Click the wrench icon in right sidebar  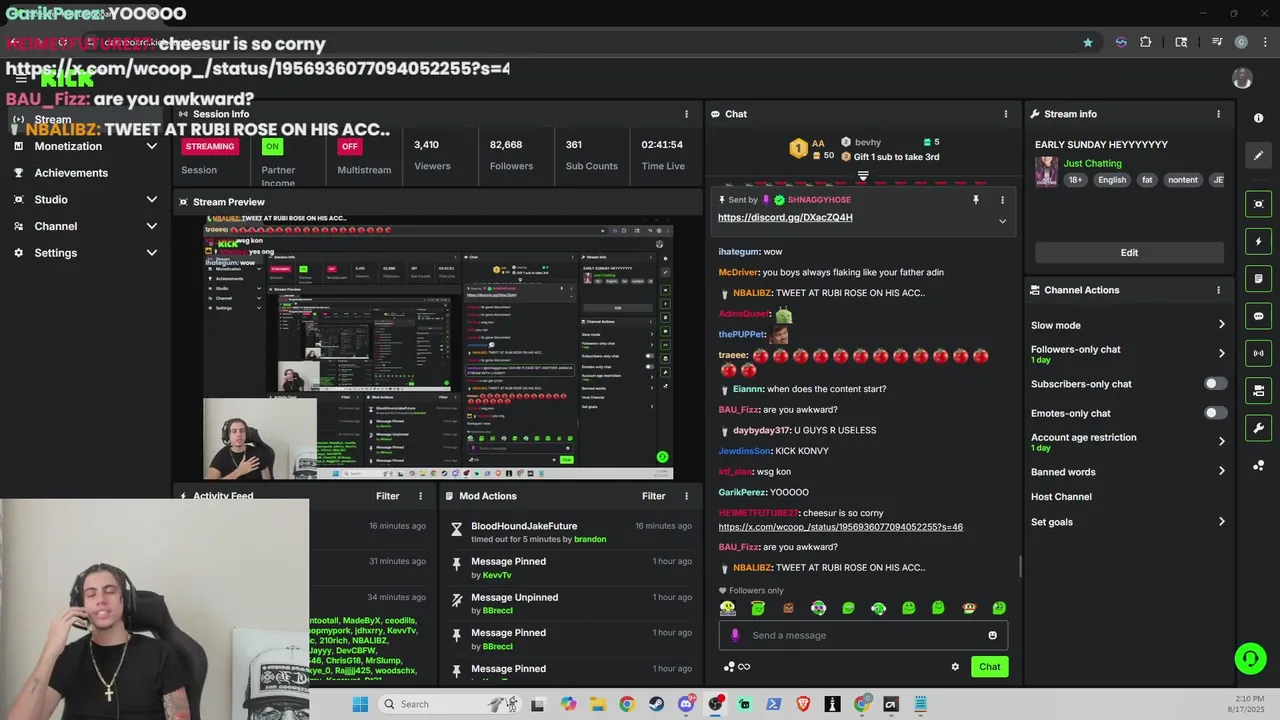(x=1258, y=428)
